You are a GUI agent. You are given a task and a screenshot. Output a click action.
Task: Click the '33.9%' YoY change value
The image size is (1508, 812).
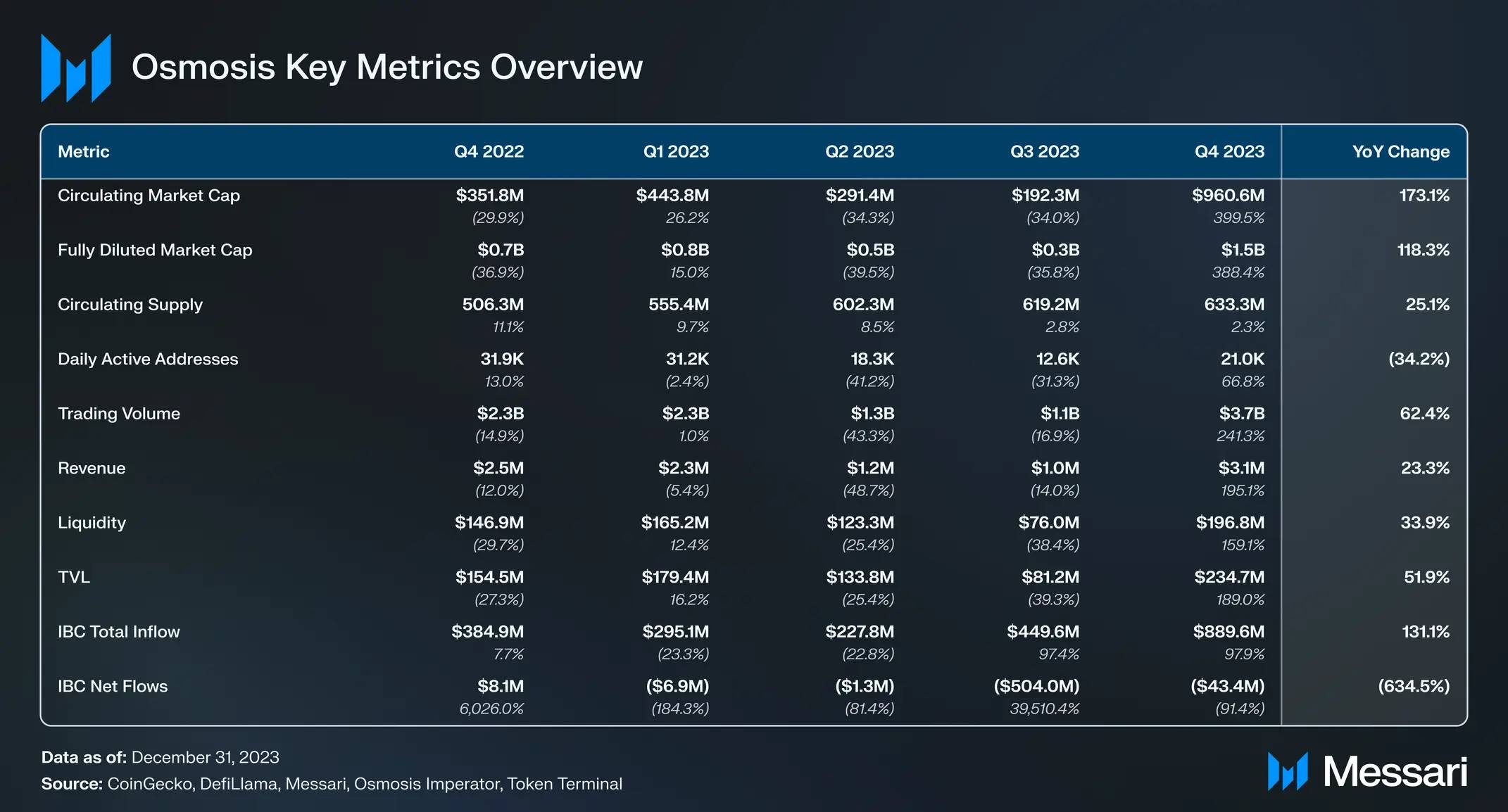1425,522
